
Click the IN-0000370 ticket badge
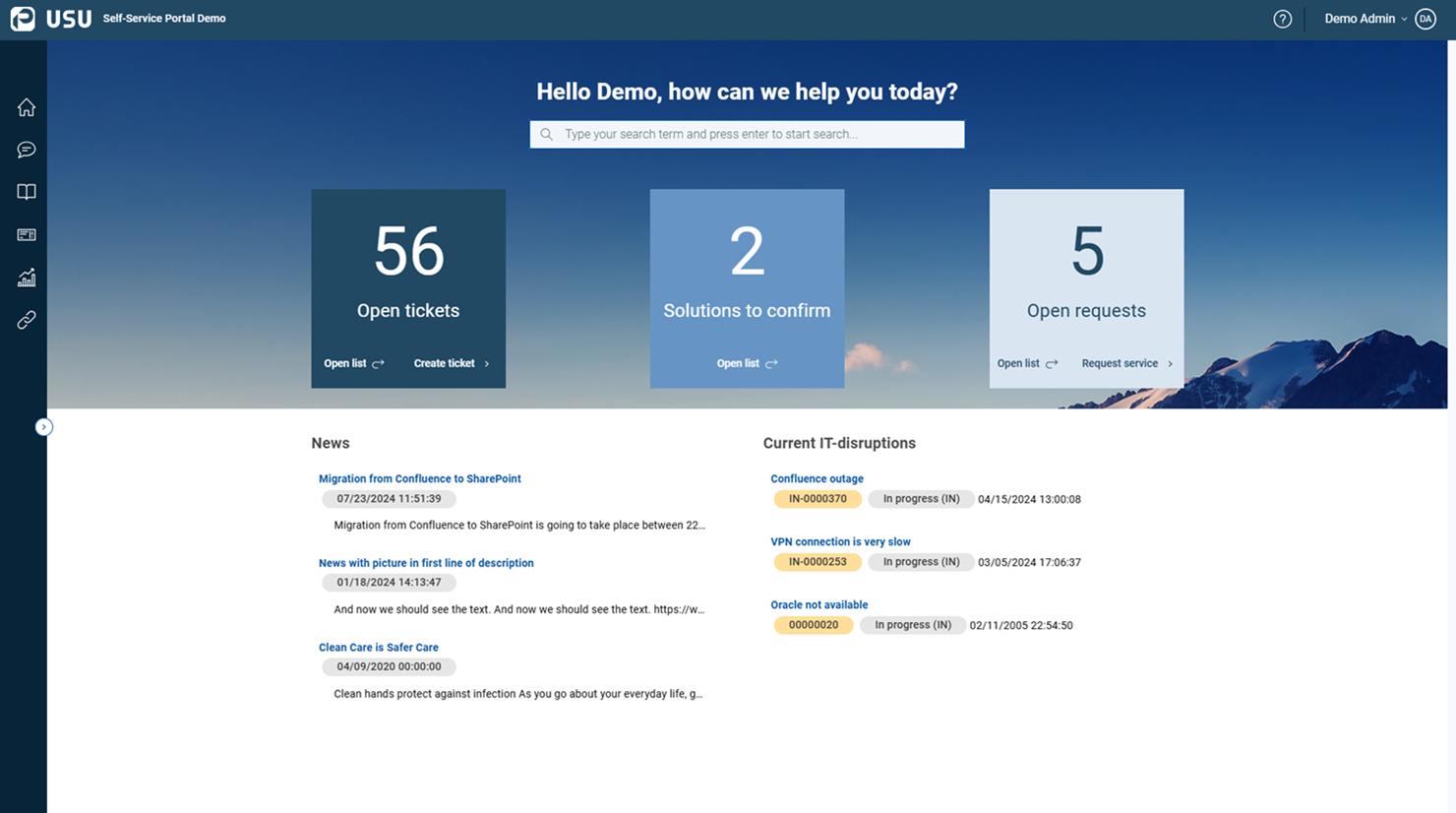(x=818, y=499)
